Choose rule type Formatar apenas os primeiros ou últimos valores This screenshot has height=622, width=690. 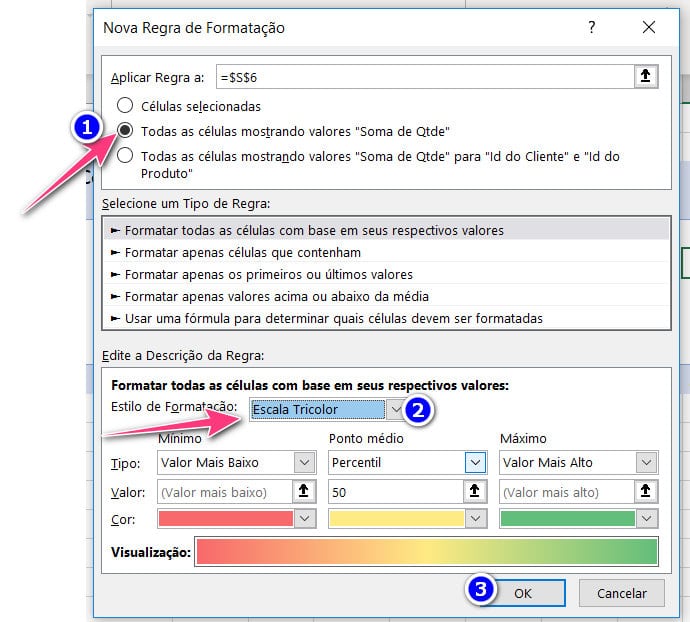(386, 274)
